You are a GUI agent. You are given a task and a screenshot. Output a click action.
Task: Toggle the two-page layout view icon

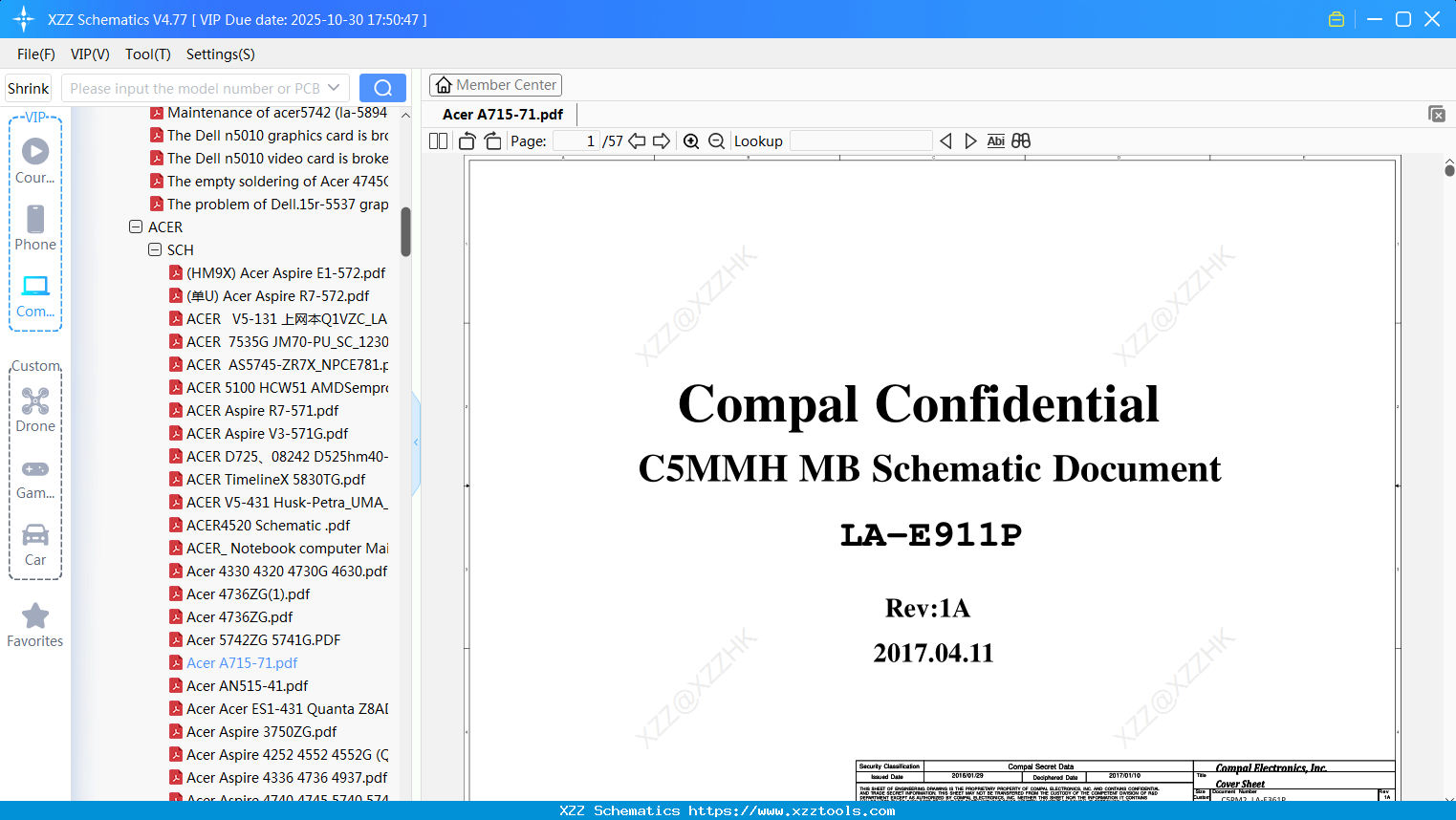(x=439, y=141)
